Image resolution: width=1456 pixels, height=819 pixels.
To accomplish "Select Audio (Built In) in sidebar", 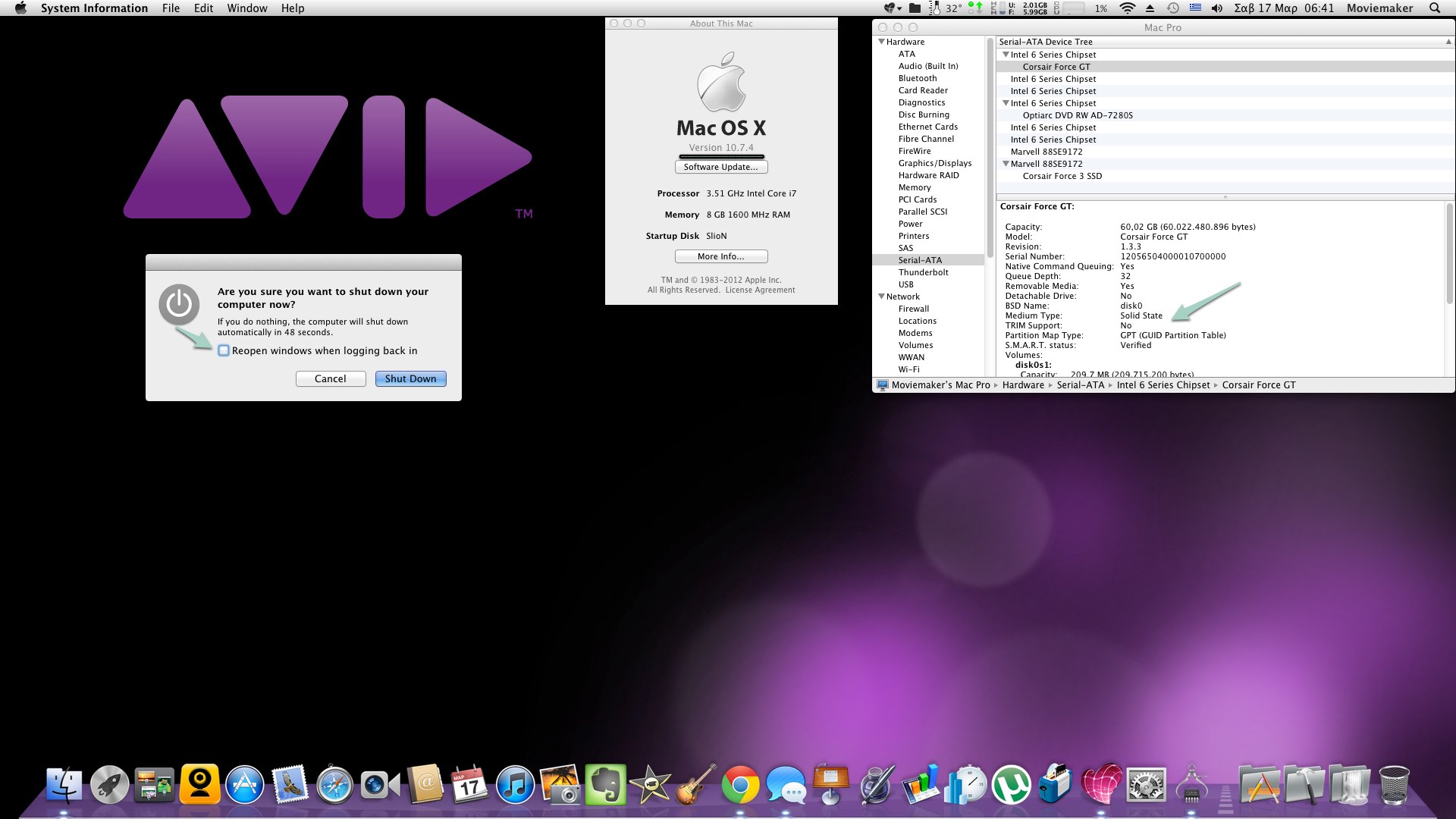I will [x=928, y=66].
